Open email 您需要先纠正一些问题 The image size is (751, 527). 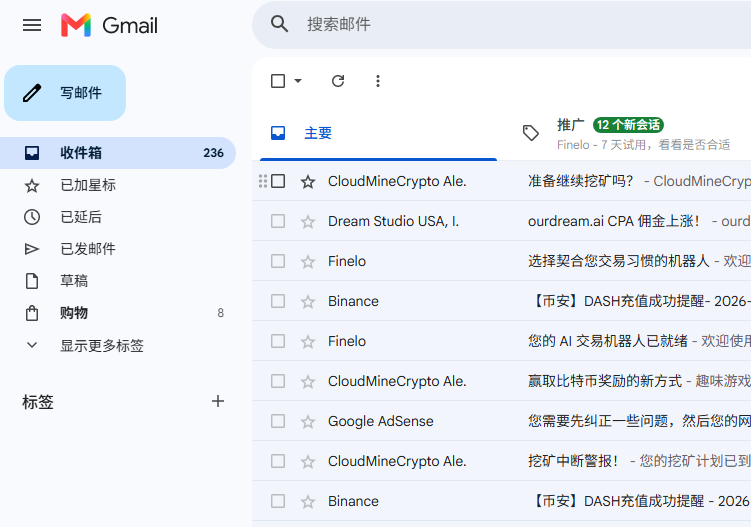tap(639, 421)
